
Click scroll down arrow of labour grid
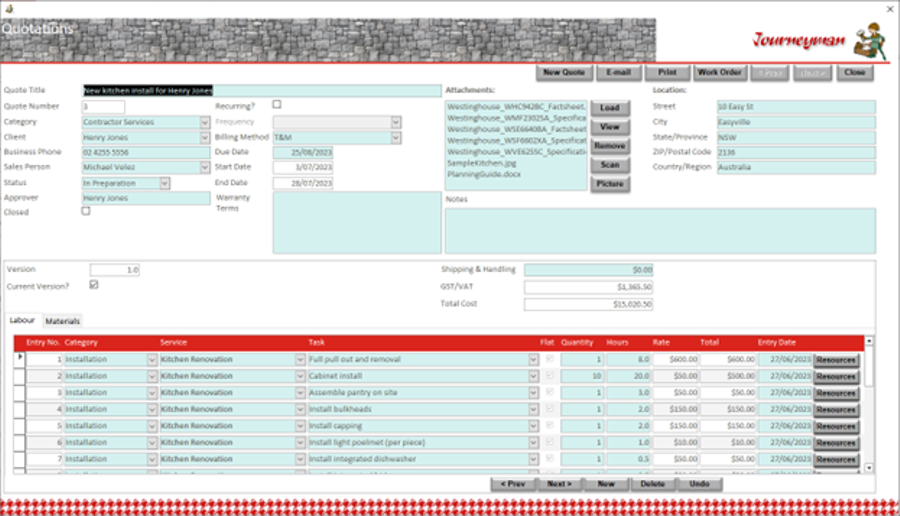click(x=869, y=468)
